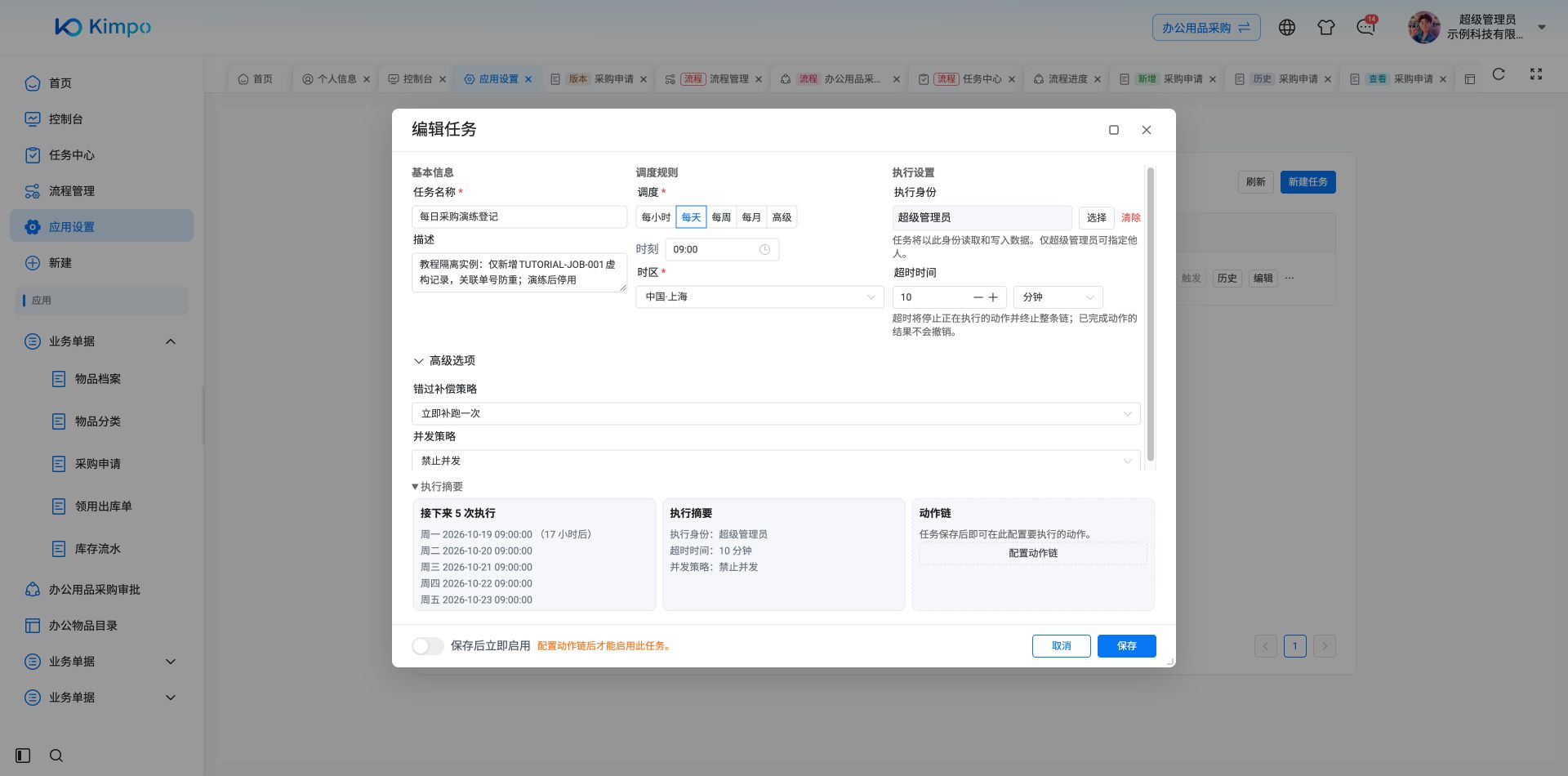
Task: Click the minus icon of timeout stepper
Action: coord(978,297)
